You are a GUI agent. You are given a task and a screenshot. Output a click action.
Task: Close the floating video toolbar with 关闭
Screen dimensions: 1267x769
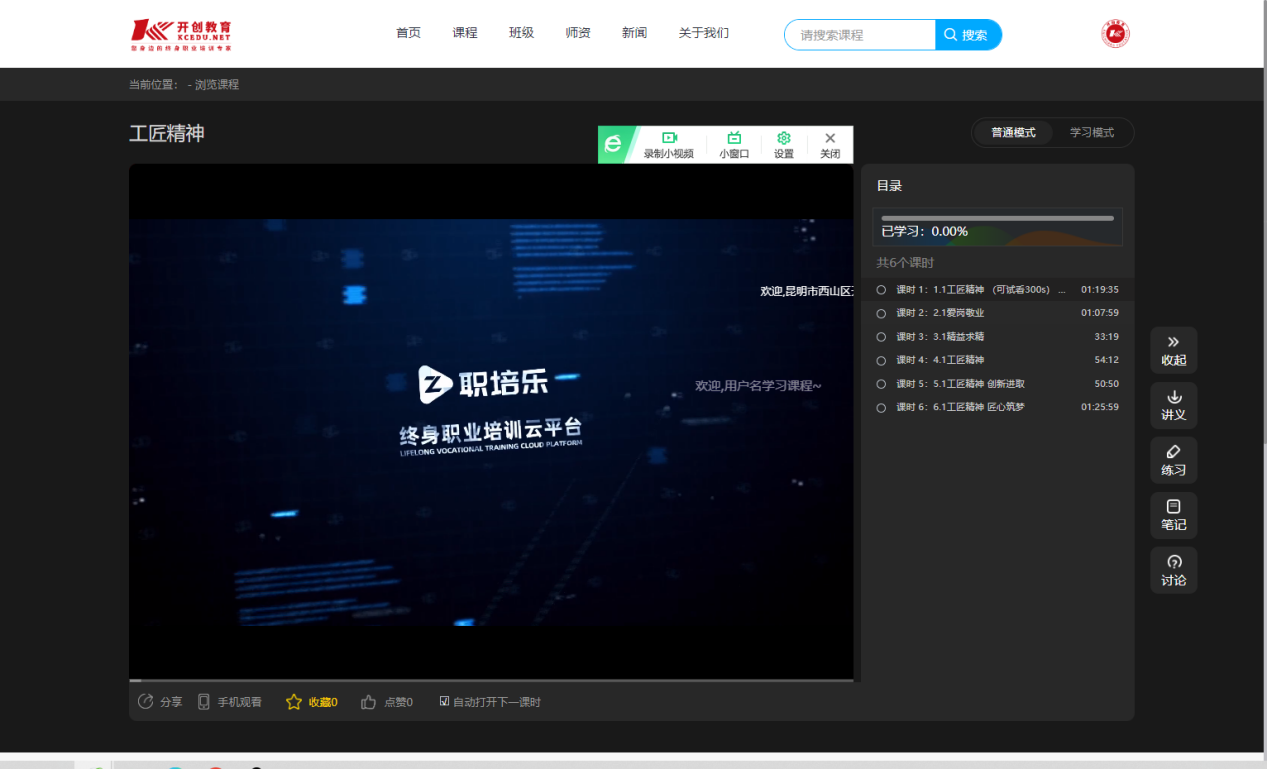(x=830, y=145)
